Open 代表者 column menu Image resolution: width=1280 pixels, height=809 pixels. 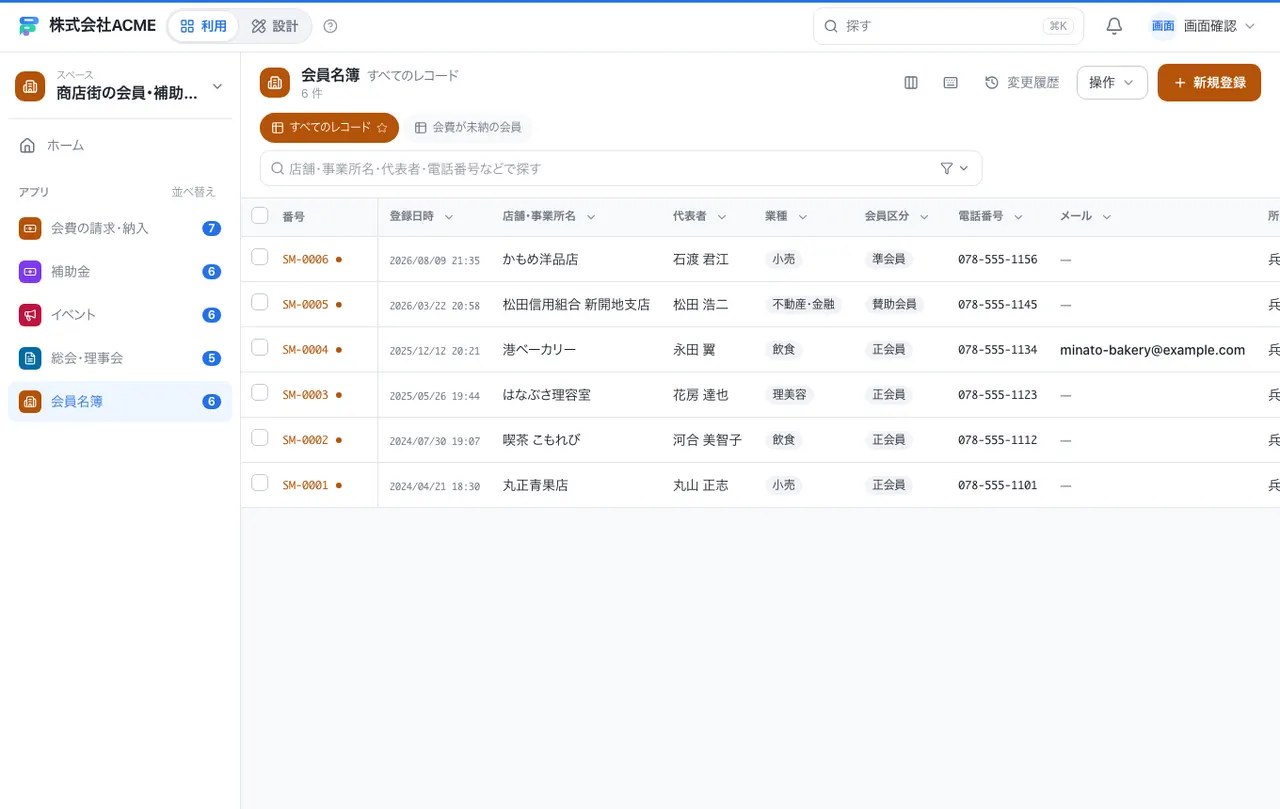pyautogui.click(x=722, y=216)
